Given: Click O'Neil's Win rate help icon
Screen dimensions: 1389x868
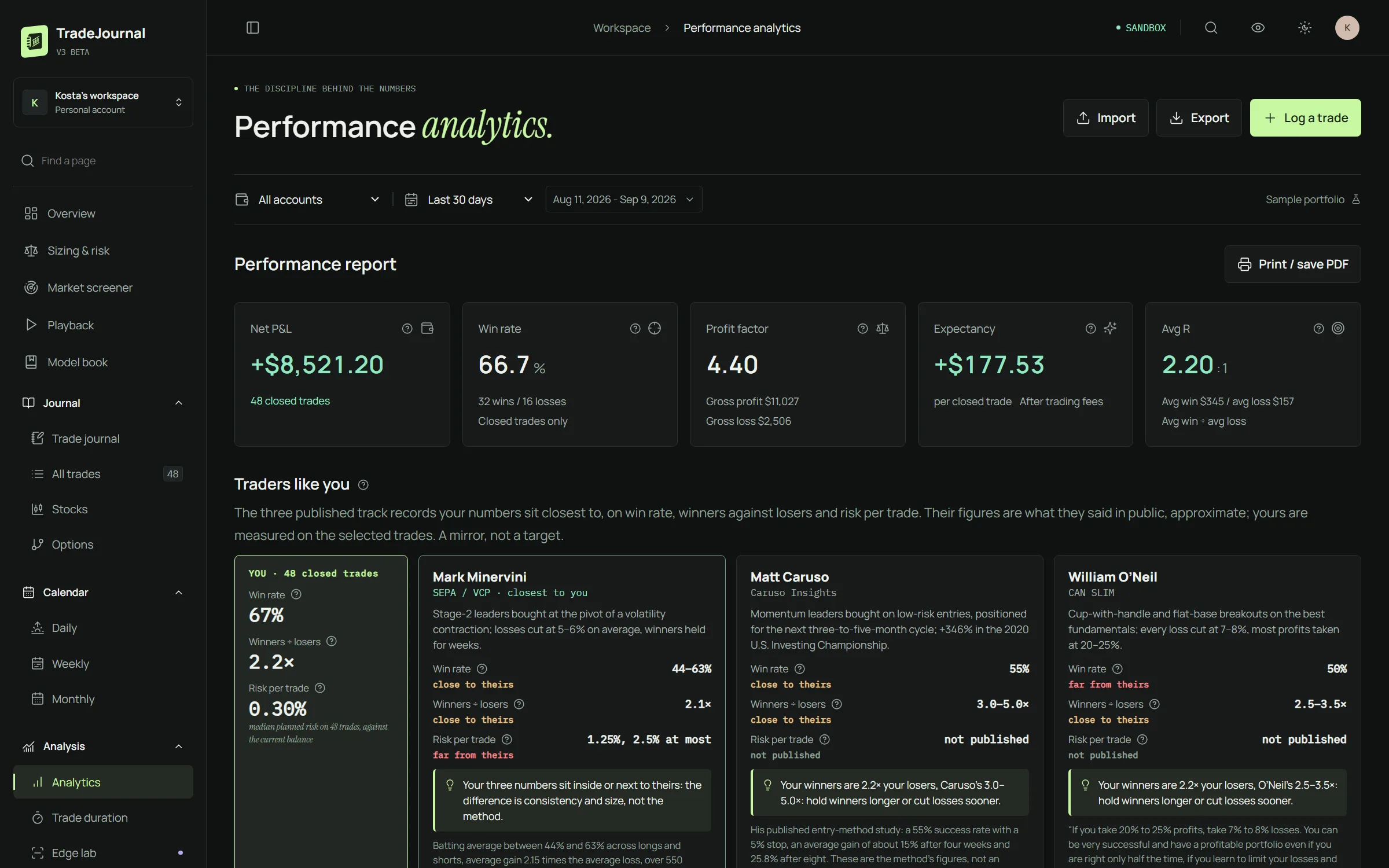Looking at the screenshot, I should coord(1118,669).
